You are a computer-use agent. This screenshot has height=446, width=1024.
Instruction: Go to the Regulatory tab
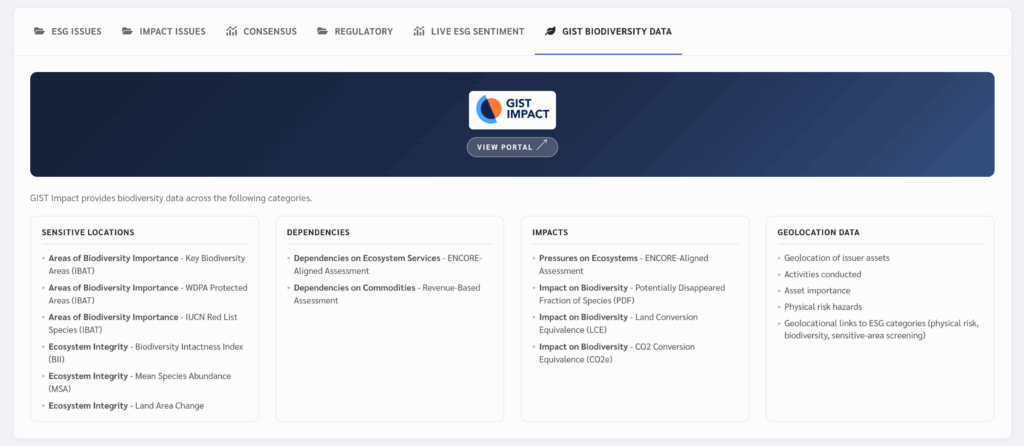click(364, 32)
